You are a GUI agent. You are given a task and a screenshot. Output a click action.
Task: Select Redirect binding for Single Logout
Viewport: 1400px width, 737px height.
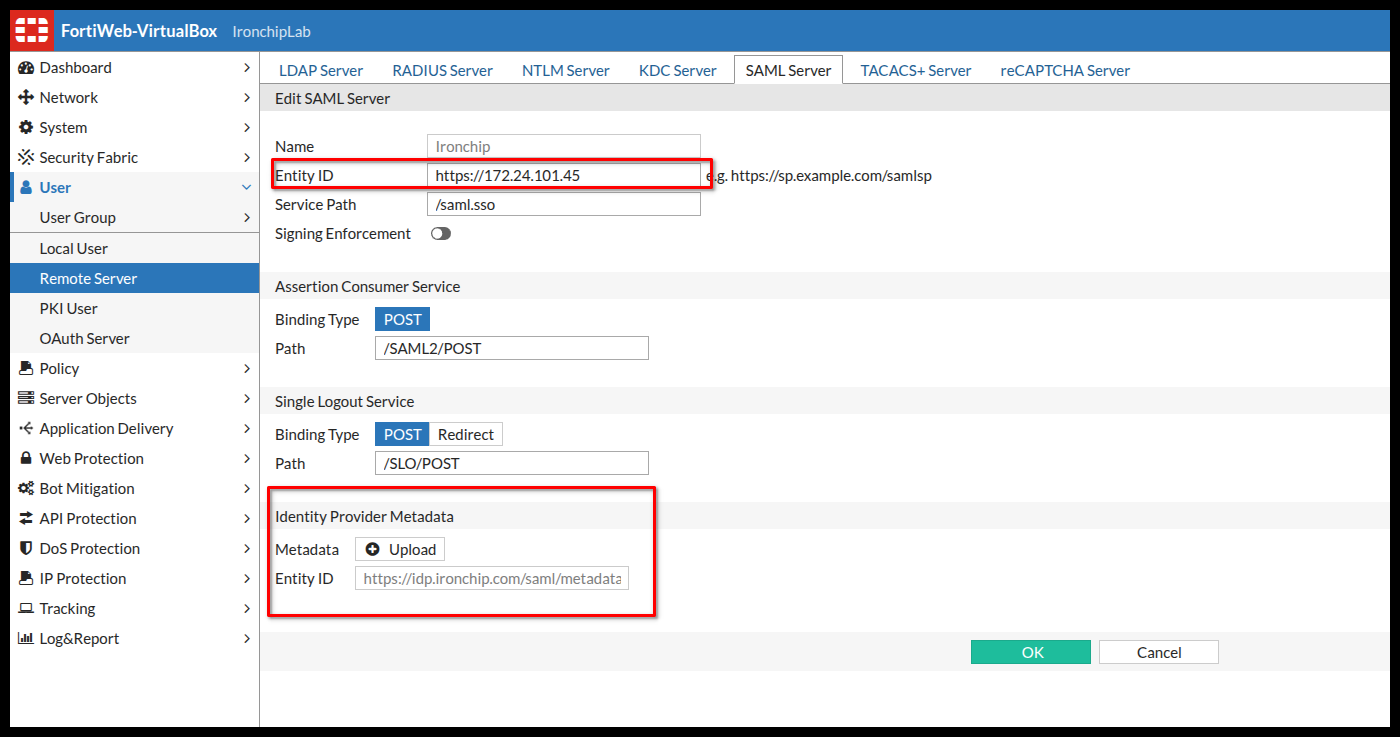pyautogui.click(x=466, y=435)
